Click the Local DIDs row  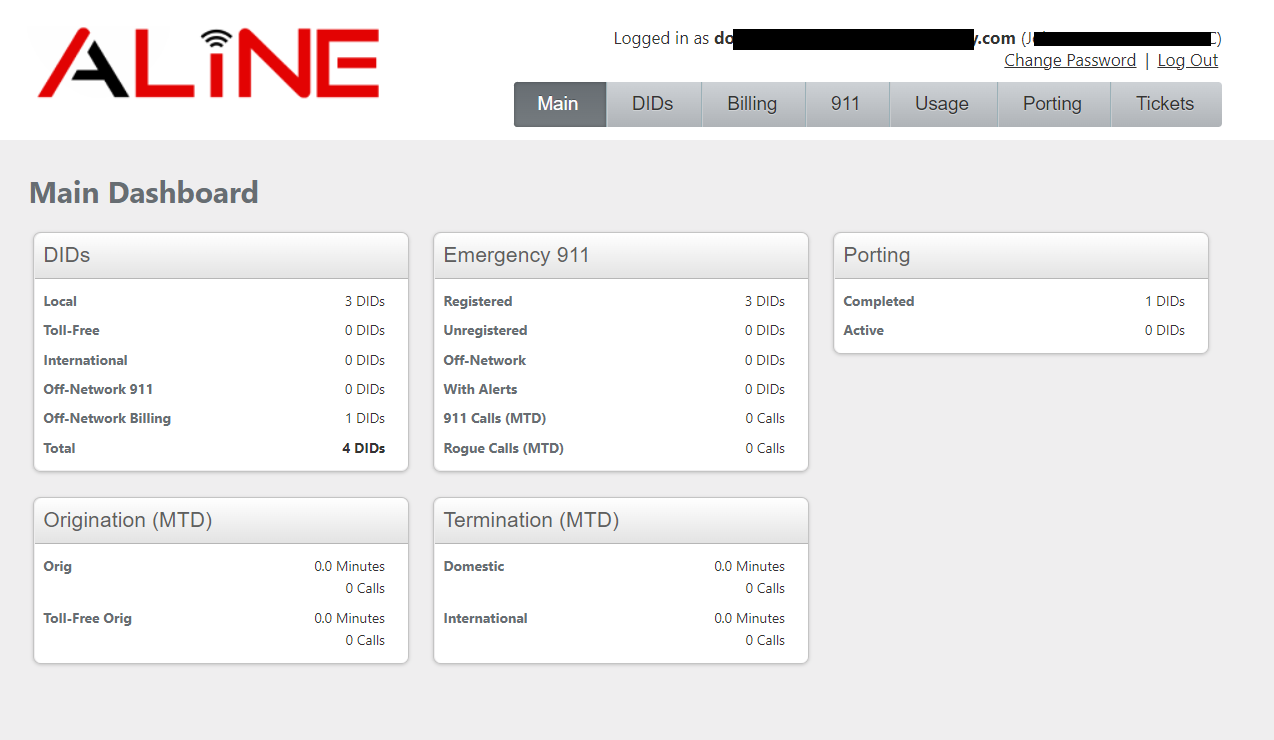coord(59,301)
